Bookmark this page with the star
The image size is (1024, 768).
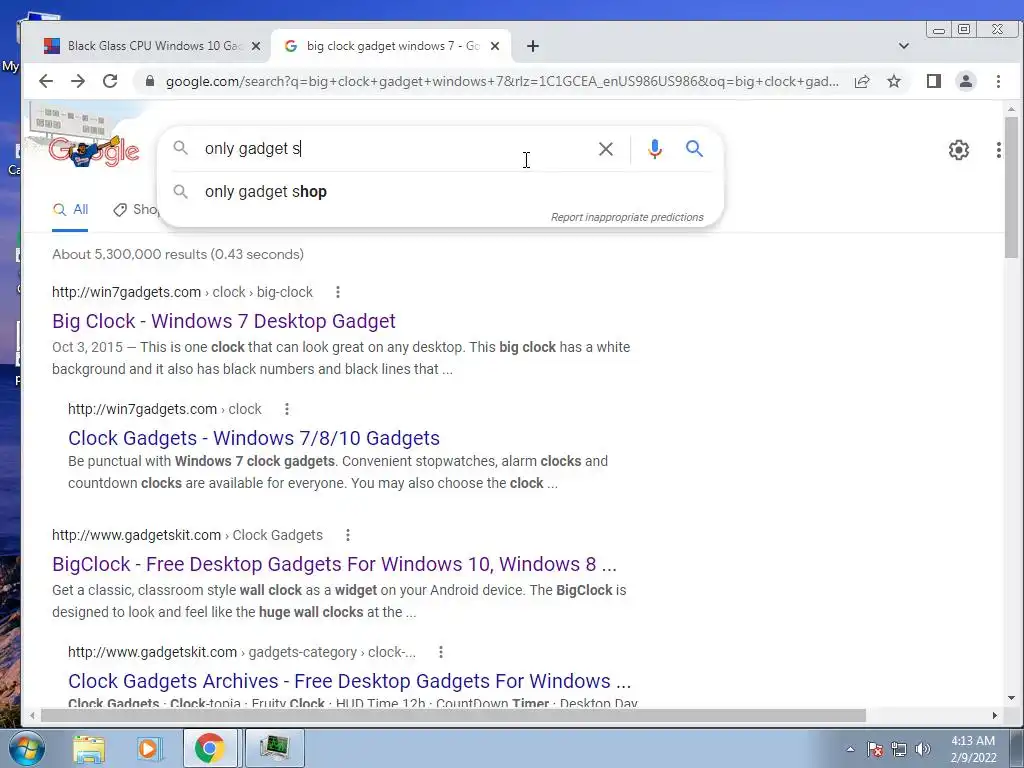coord(894,81)
